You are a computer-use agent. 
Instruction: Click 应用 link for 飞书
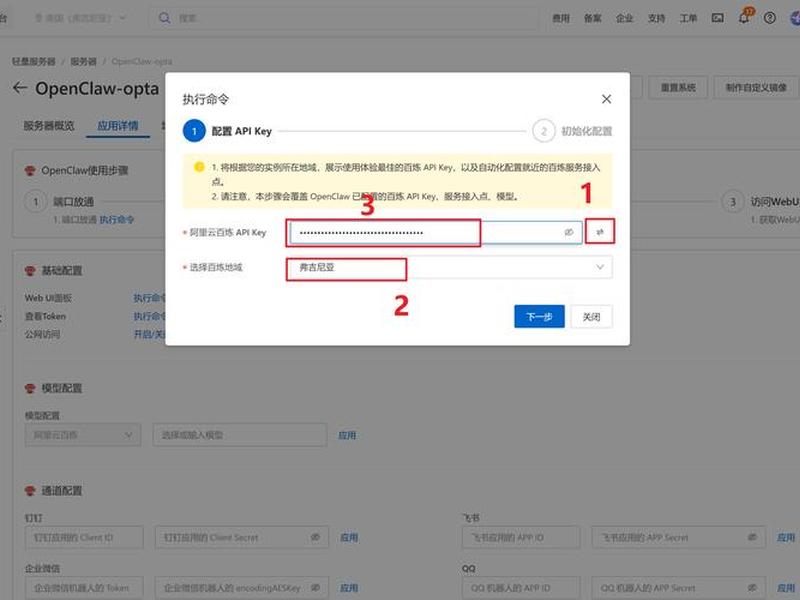786,537
